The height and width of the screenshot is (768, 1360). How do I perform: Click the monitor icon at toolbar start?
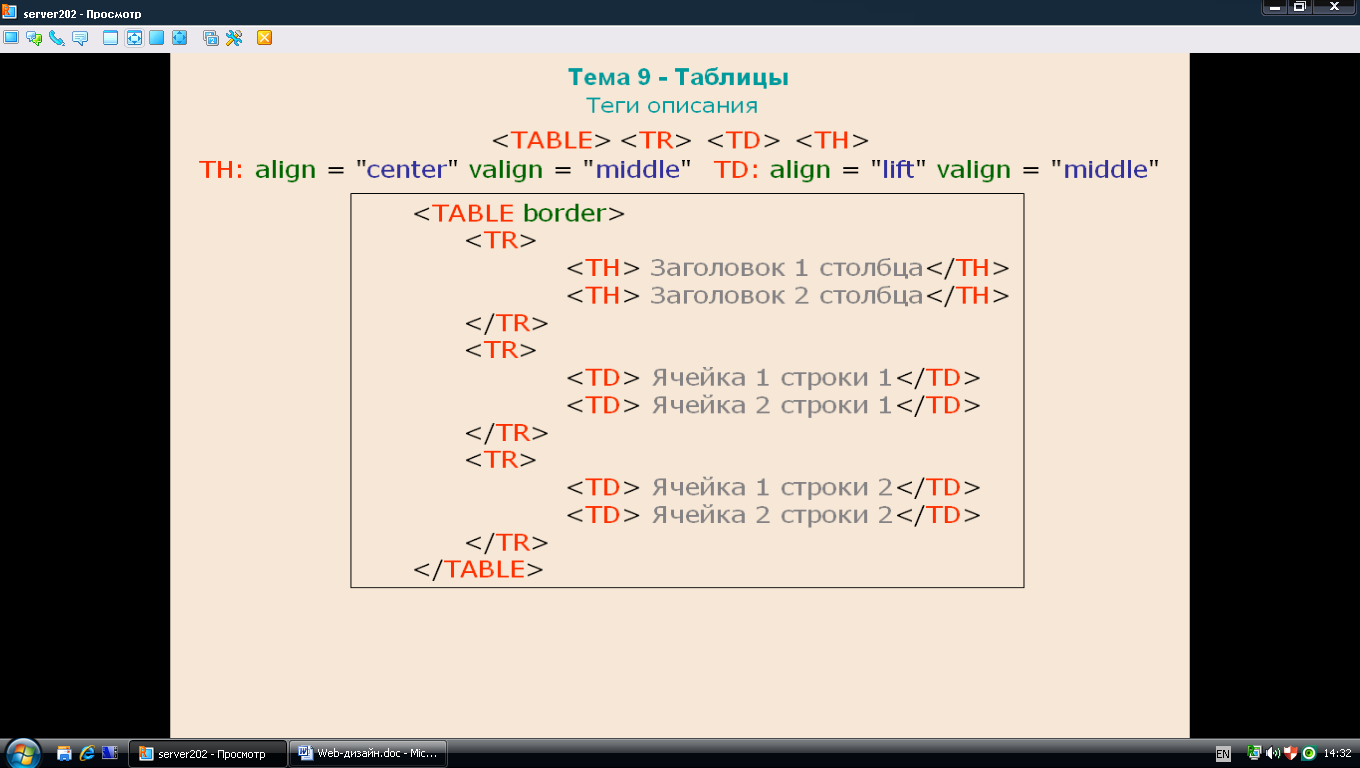pyautogui.click(x=11, y=38)
